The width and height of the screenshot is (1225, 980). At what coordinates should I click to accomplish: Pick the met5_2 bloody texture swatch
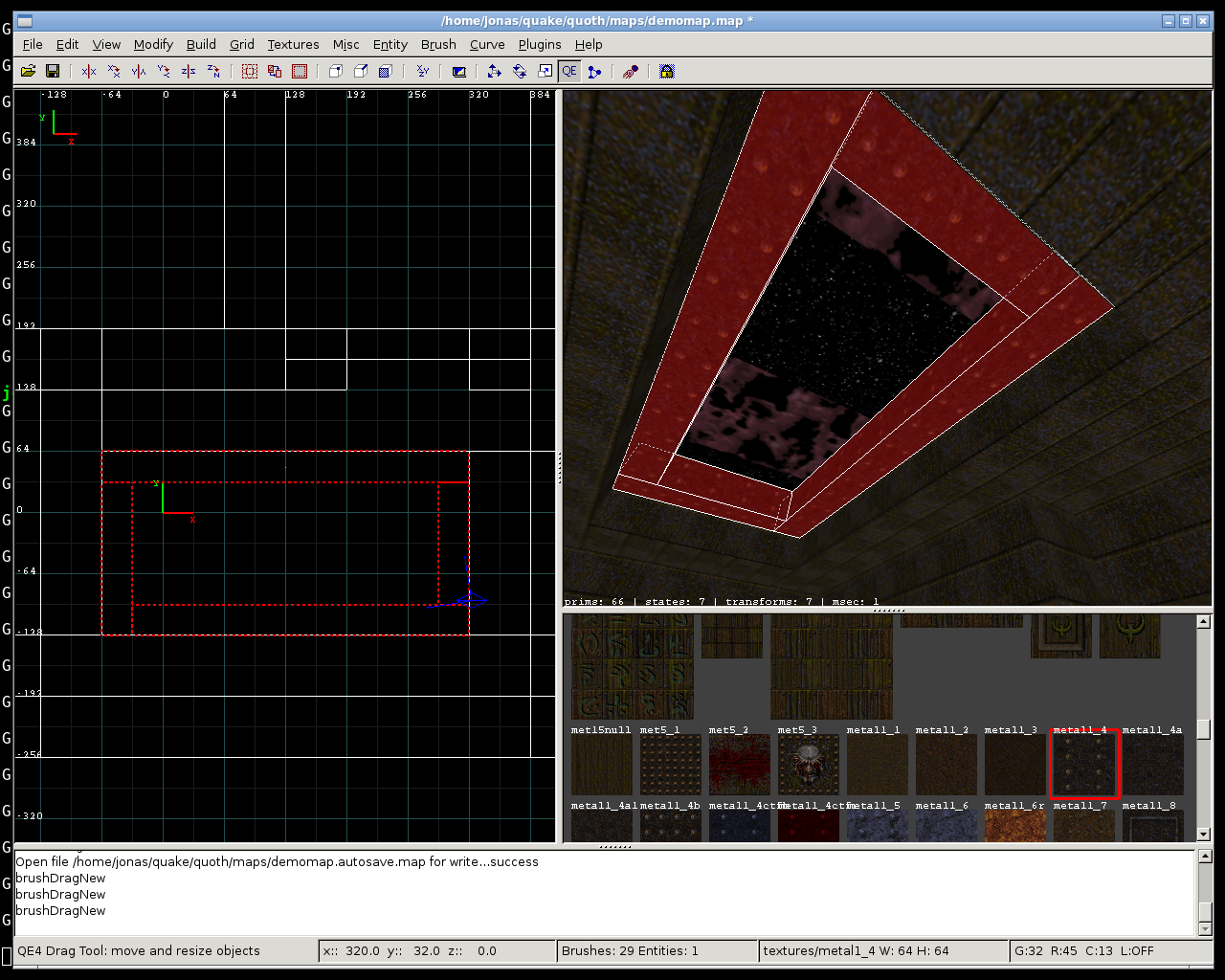tap(739, 765)
